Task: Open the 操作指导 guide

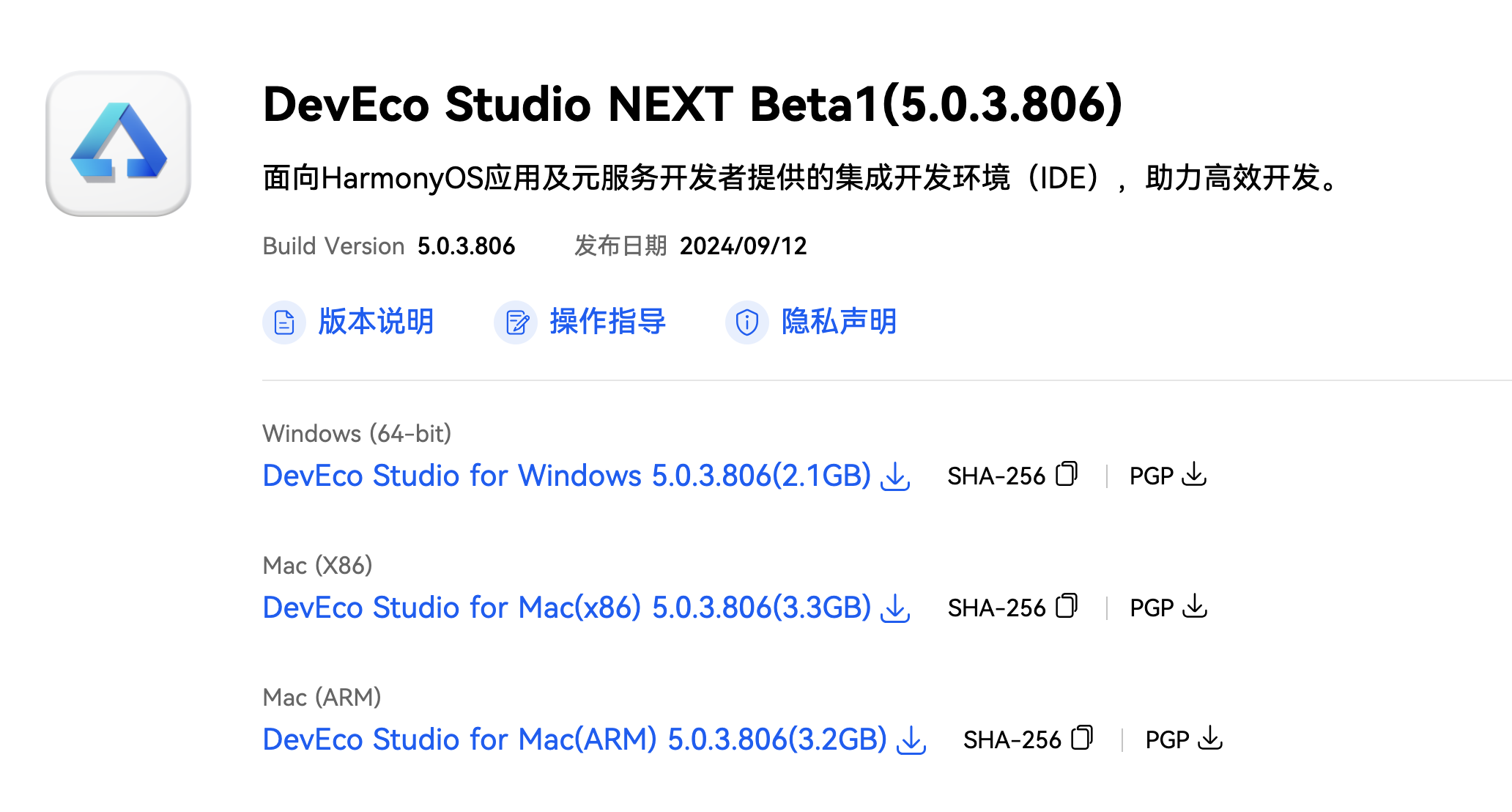Action: [607, 322]
